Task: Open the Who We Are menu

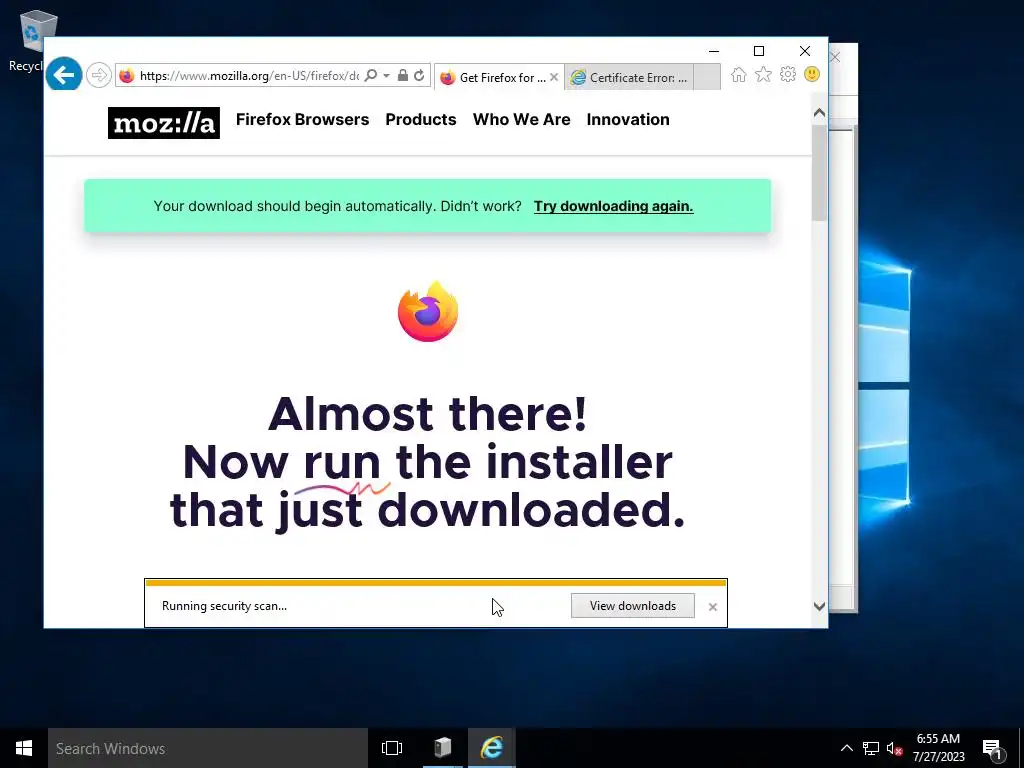Action: (x=521, y=120)
